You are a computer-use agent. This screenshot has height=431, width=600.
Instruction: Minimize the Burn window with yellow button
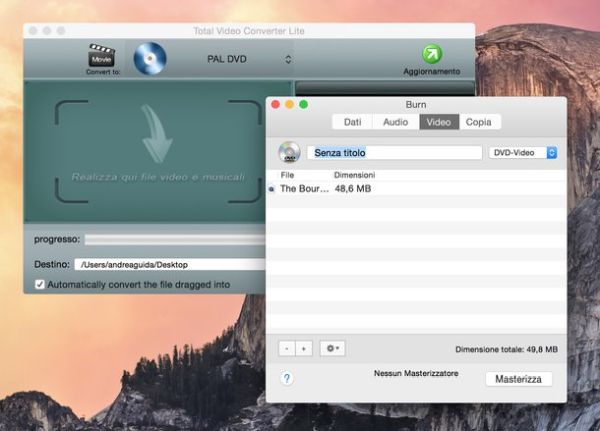[x=289, y=104]
